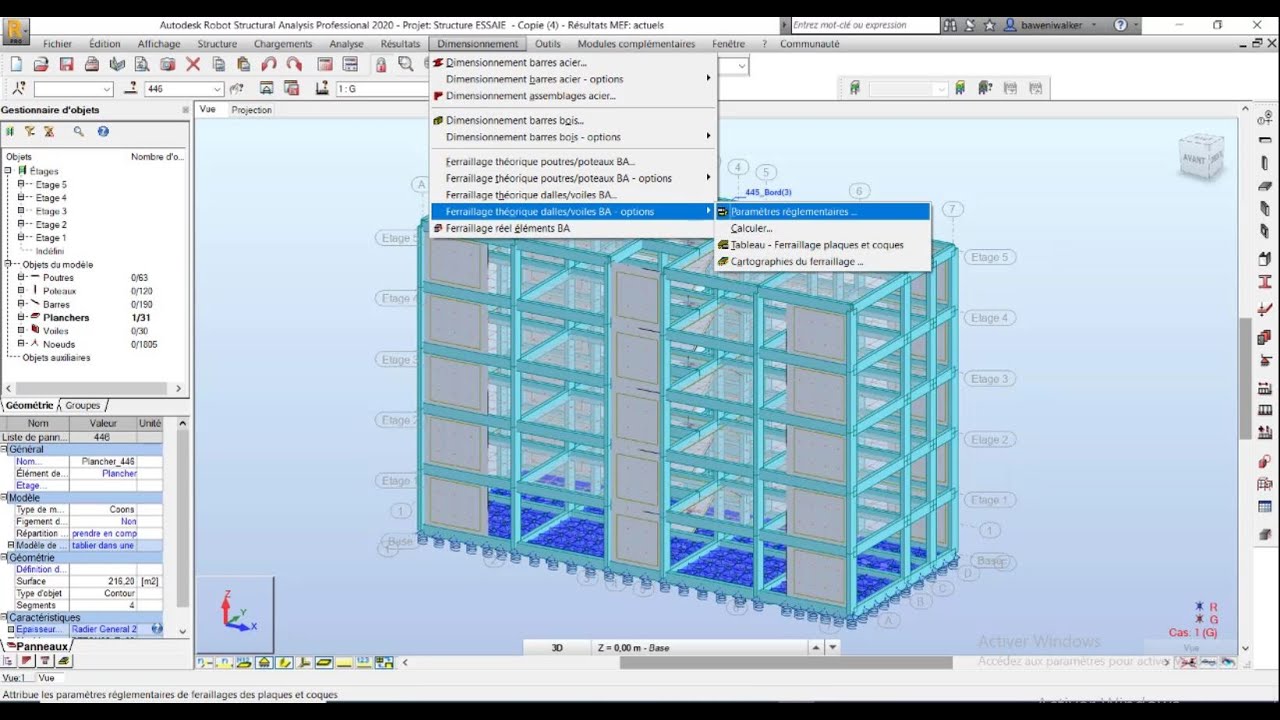Click the favorites star icon
Screen dimensions: 1280x720
990,25
